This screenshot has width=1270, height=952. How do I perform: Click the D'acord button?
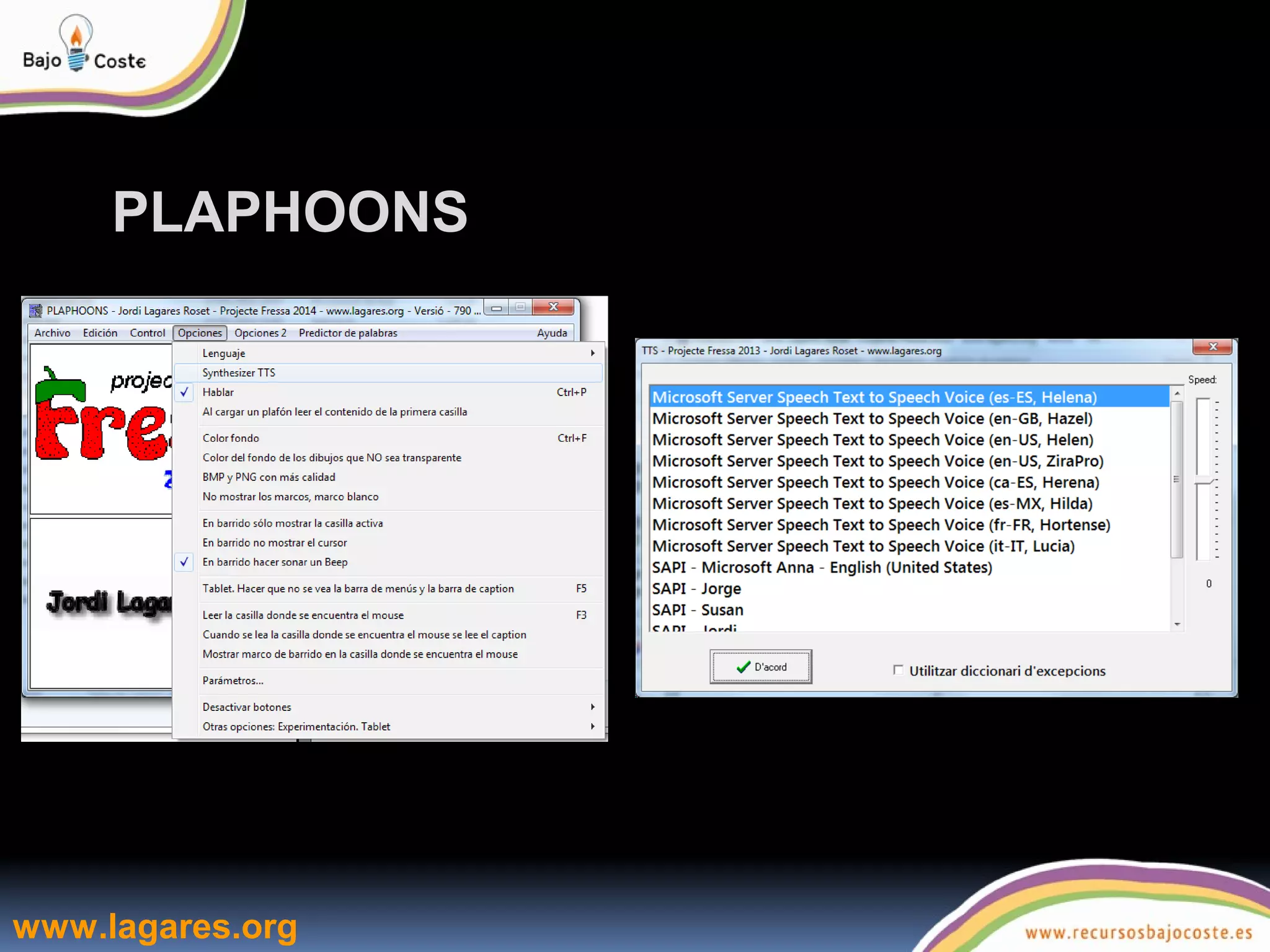tap(761, 667)
